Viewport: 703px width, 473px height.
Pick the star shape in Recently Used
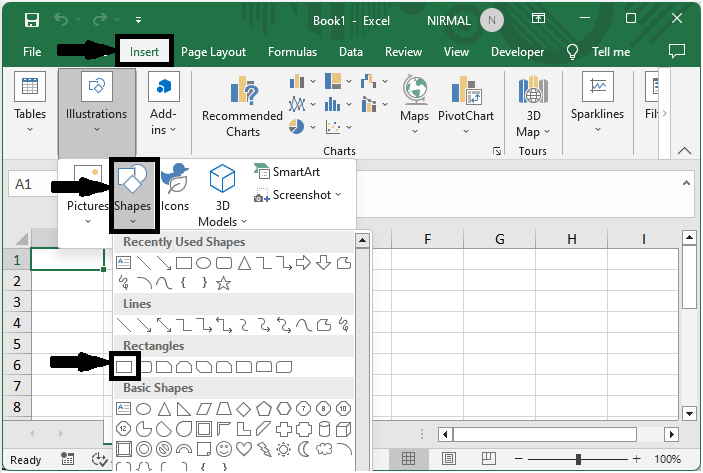coord(223,284)
